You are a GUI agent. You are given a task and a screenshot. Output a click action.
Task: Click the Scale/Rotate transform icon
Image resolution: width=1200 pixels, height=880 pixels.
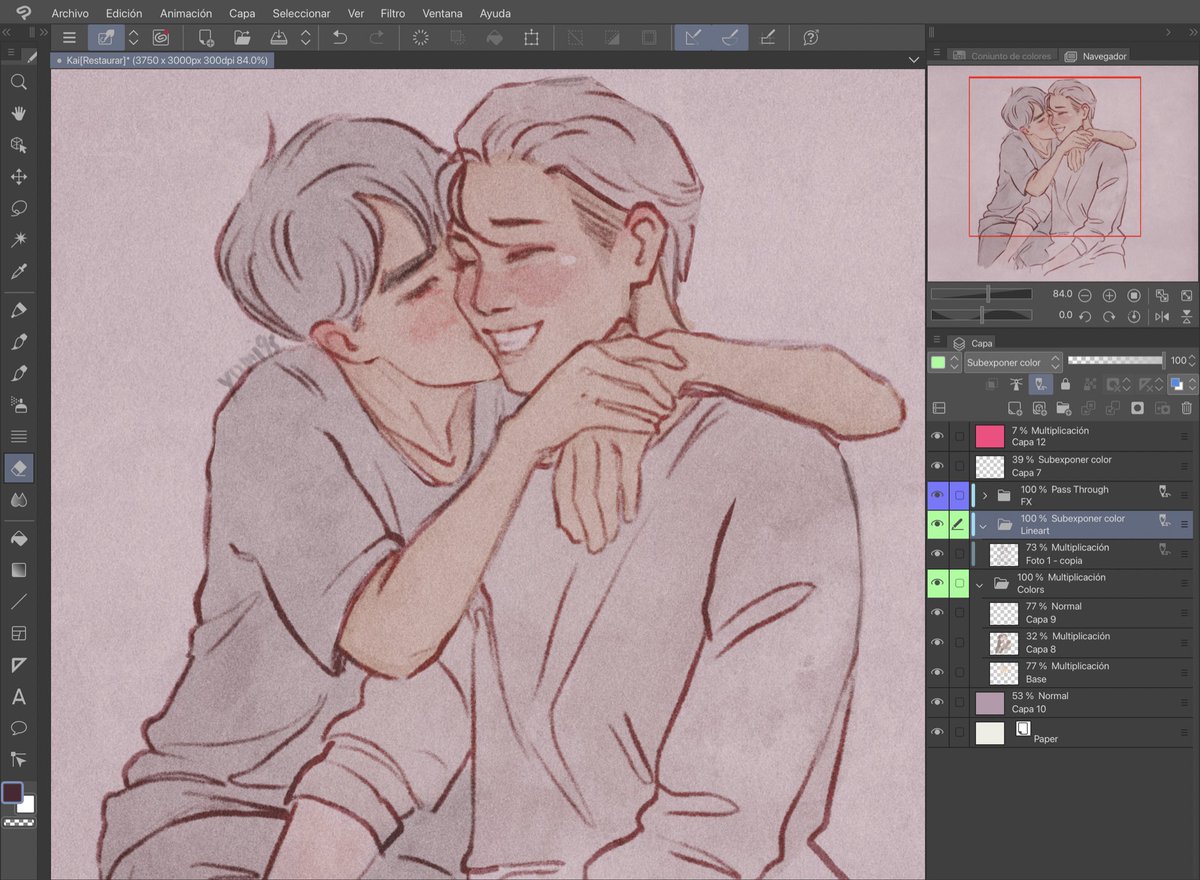[531, 38]
